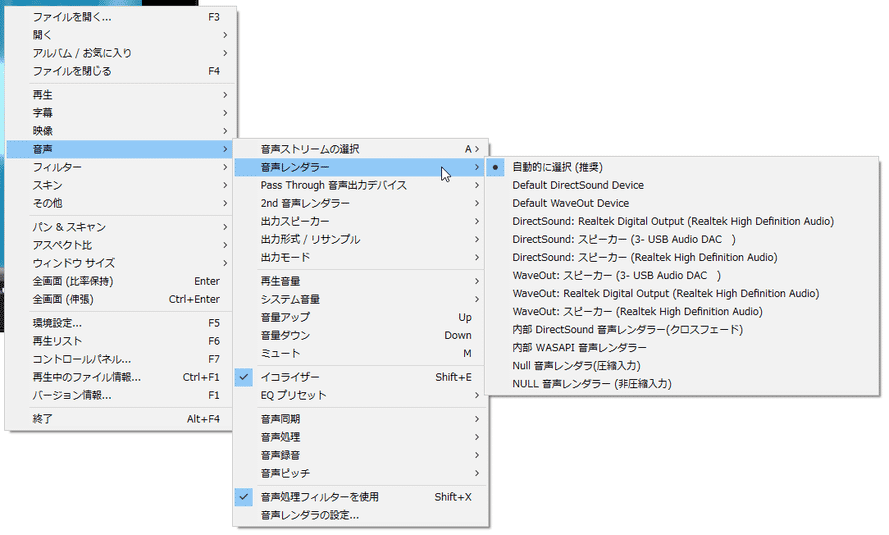889x535 pixels.
Task: Open the 2nd 音声レンダラー submenu
Action: [305, 203]
